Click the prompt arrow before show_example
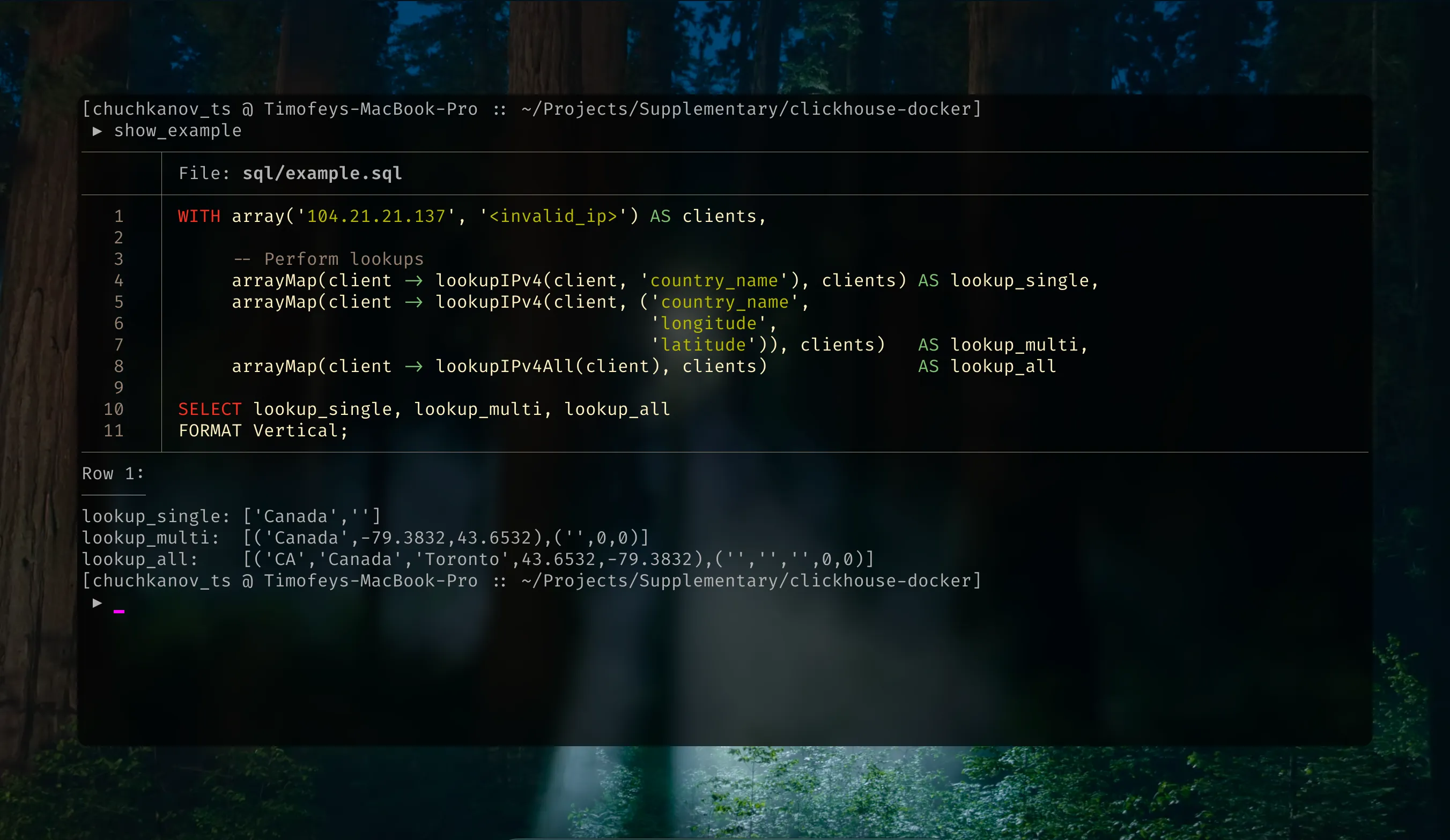 coord(97,131)
